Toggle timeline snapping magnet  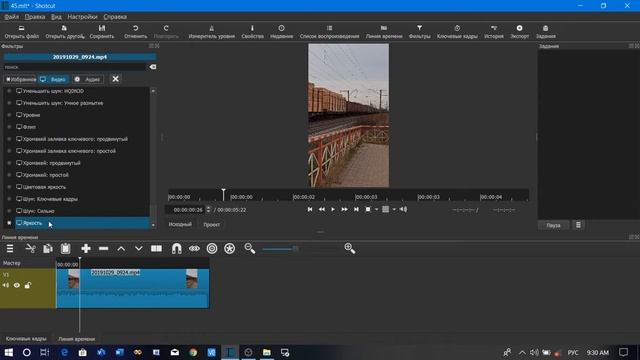point(177,249)
